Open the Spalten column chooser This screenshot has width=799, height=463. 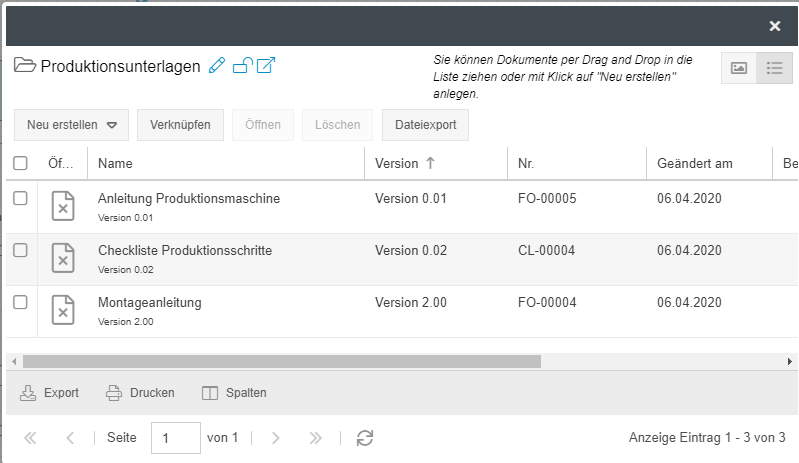[235, 393]
